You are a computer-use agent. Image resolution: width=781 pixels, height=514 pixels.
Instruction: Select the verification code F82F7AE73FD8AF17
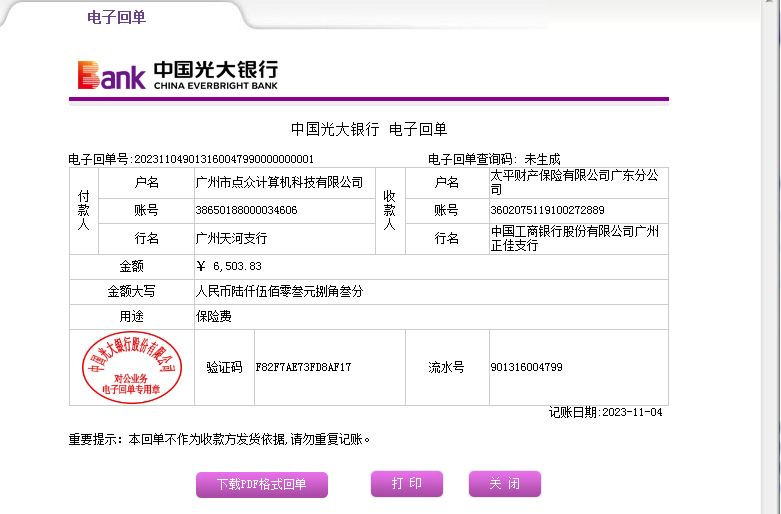[x=303, y=367]
